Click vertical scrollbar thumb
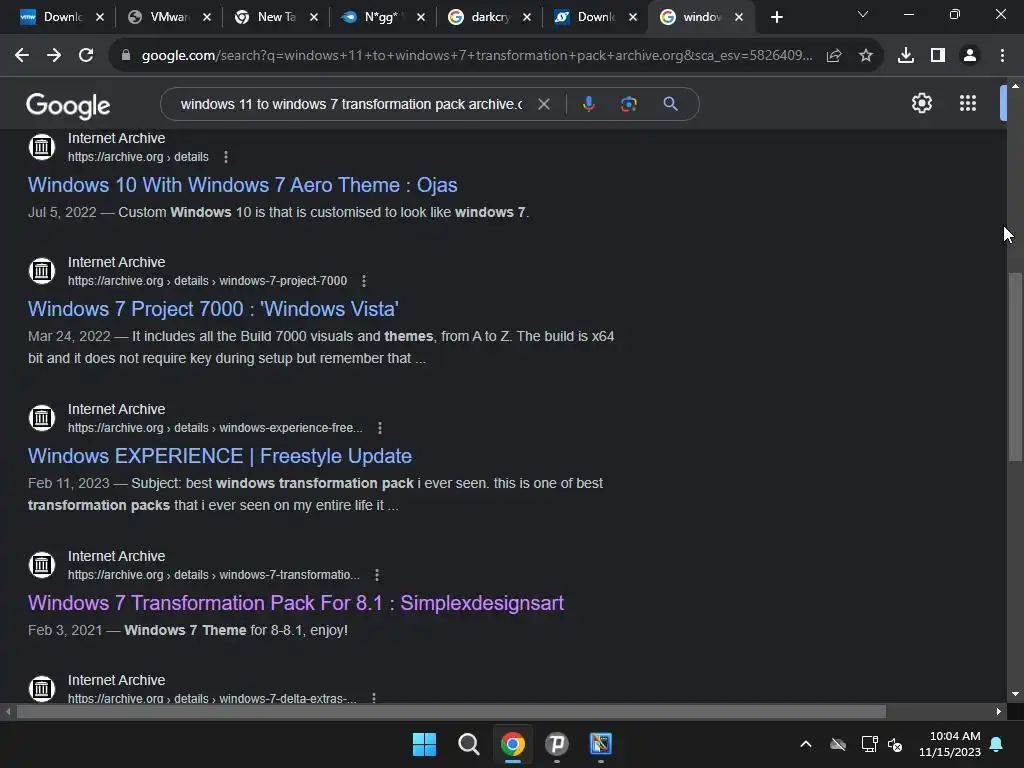Viewport: 1024px width, 768px height. coord(1015,367)
